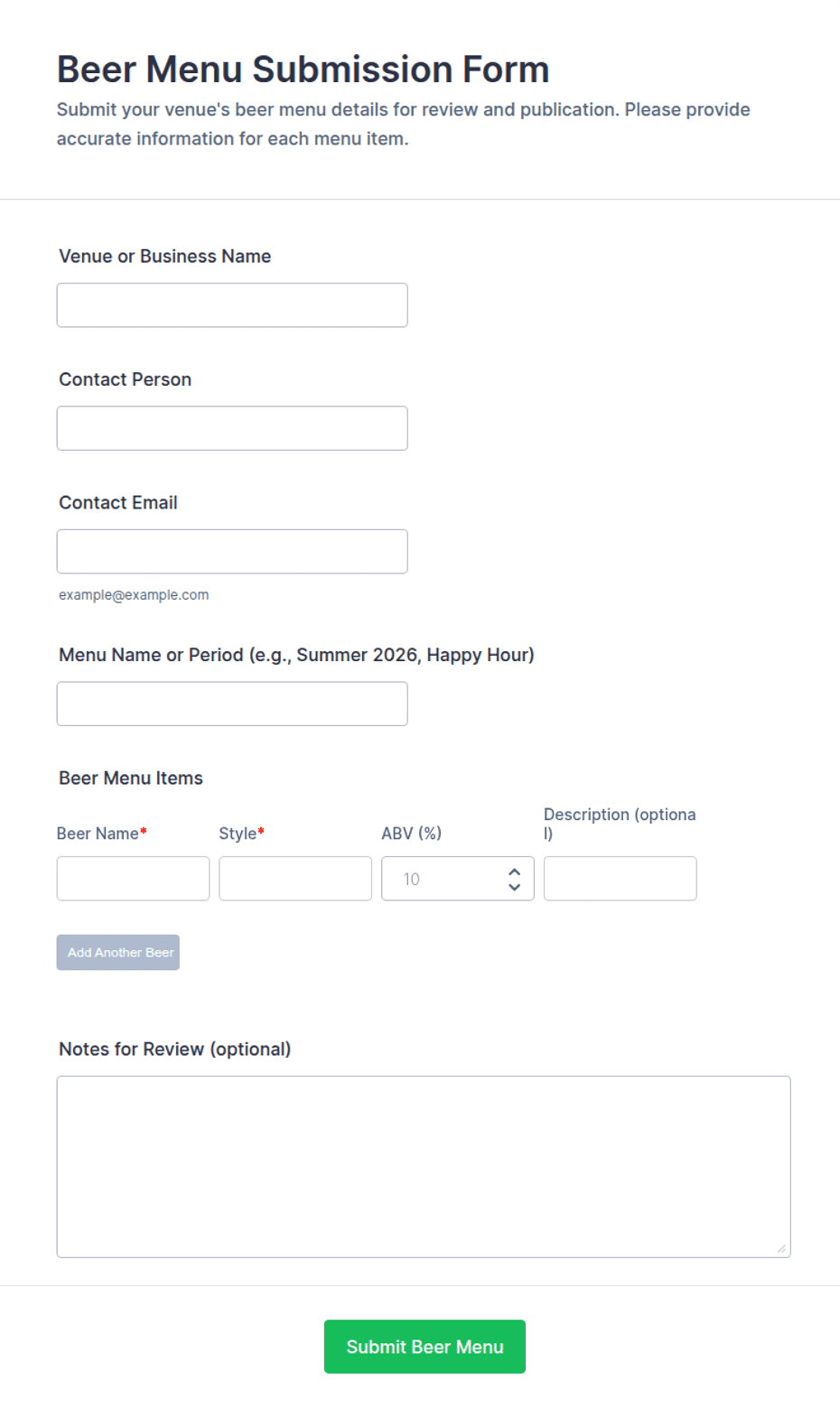The image size is (840, 1418).
Task: Click the Contact Email label
Action: tap(118, 503)
